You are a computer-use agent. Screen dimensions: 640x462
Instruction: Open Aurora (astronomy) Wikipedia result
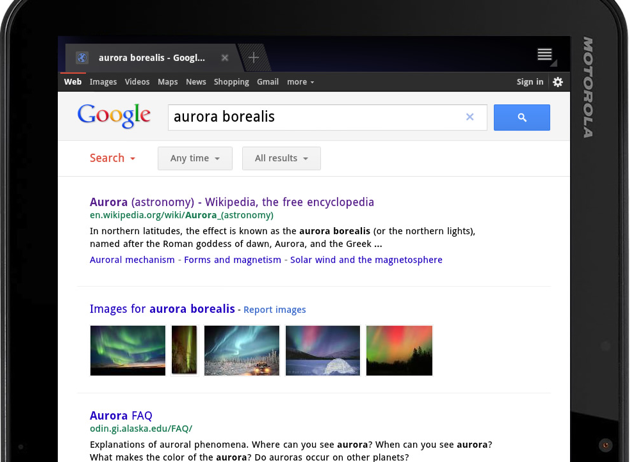(232, 202)
